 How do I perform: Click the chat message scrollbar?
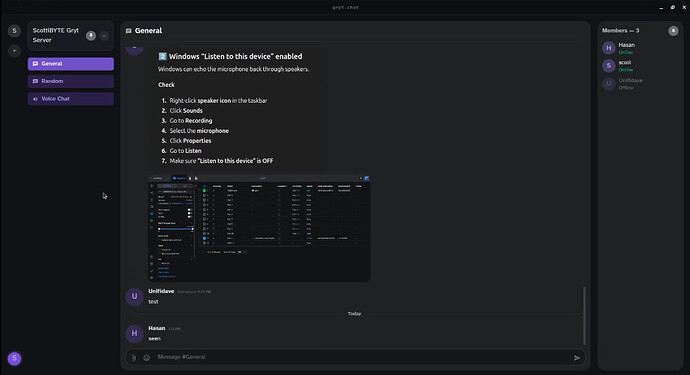click(584, 315)
